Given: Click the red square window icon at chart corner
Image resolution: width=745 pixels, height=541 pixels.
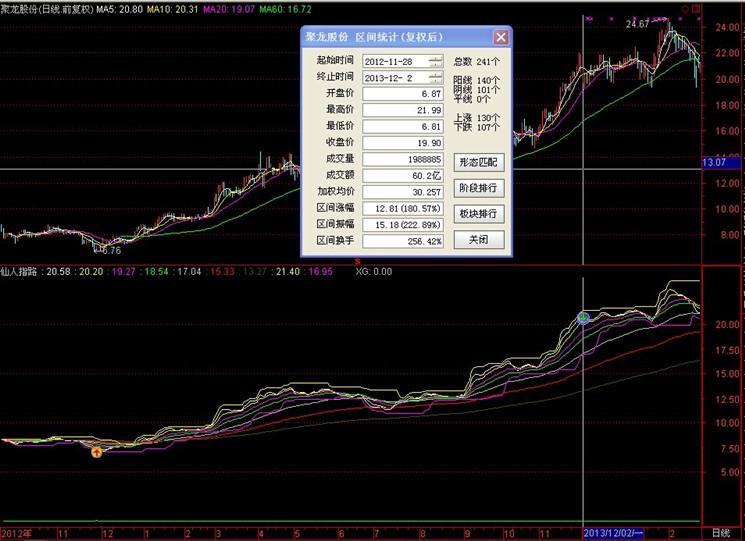Looking at the screenshot, I should [x=697, y=9].
